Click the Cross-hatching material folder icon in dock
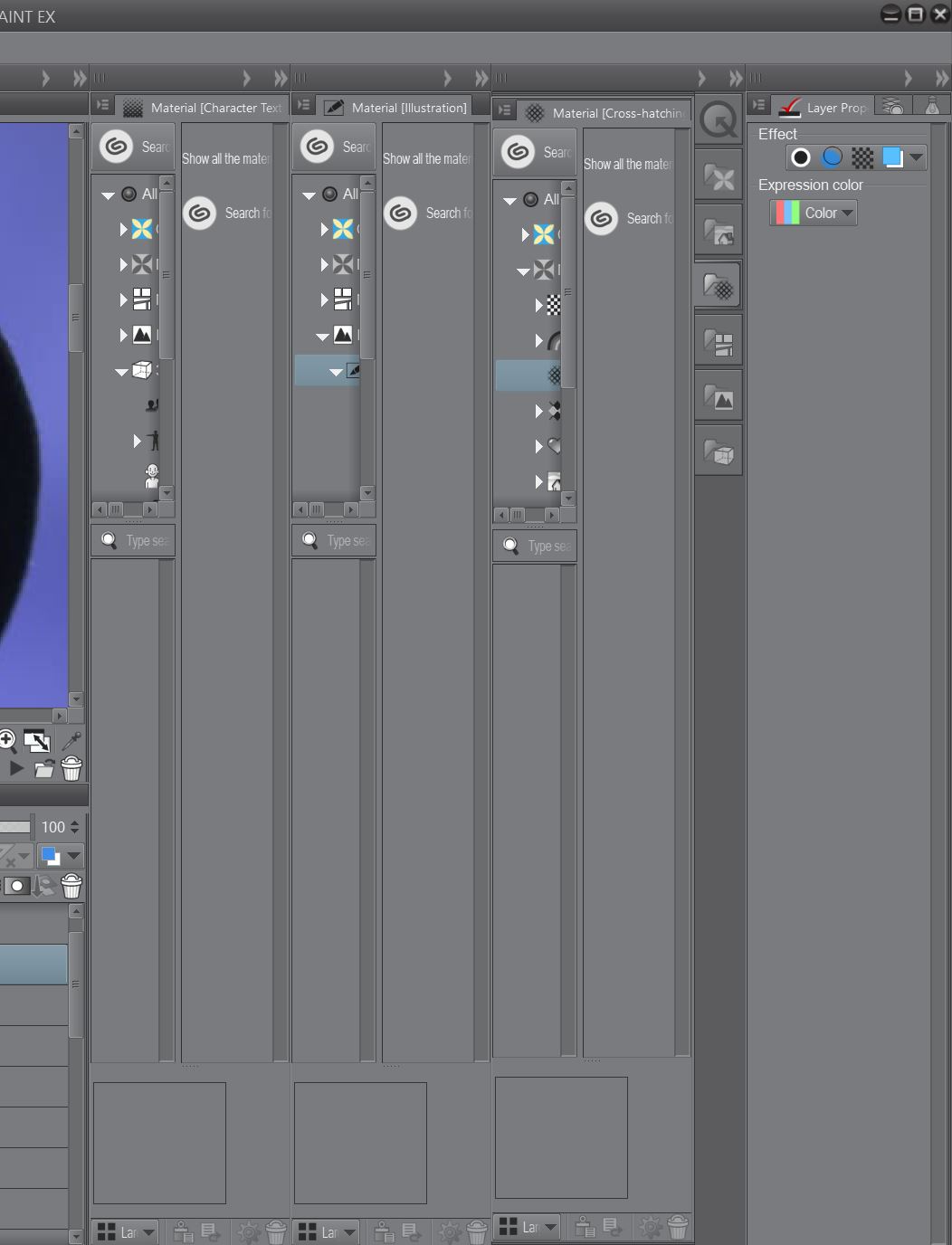Viewport: 952px width, 1245px height. [719, 287]
